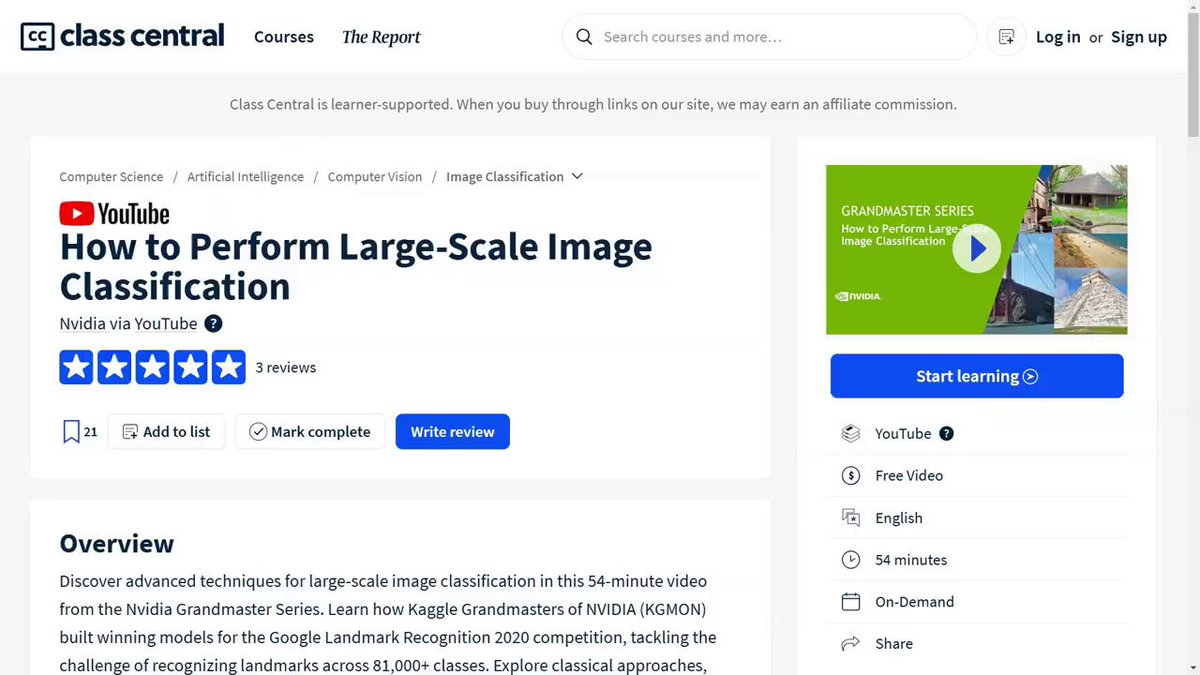This screenshot has width=1200, height=675.
Task: Click the YouTube provider help icon in sidebar
Action: coord(946,434)
